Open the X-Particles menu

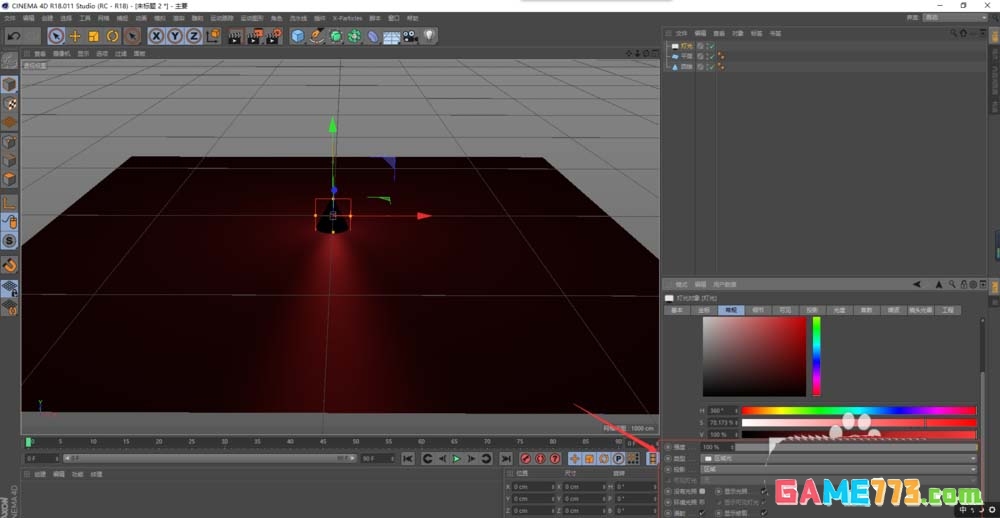tap(348, 18)
